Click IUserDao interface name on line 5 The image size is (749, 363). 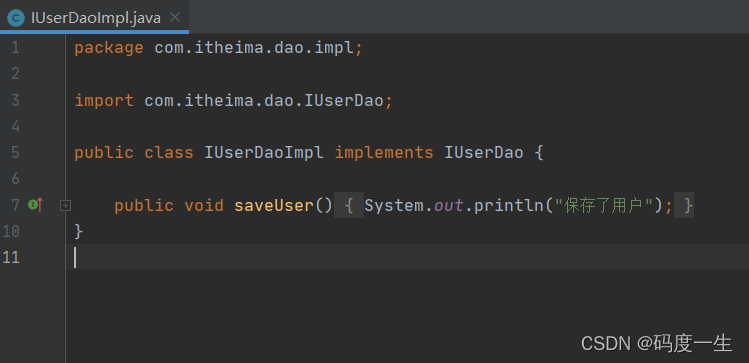tap(484, 153)
